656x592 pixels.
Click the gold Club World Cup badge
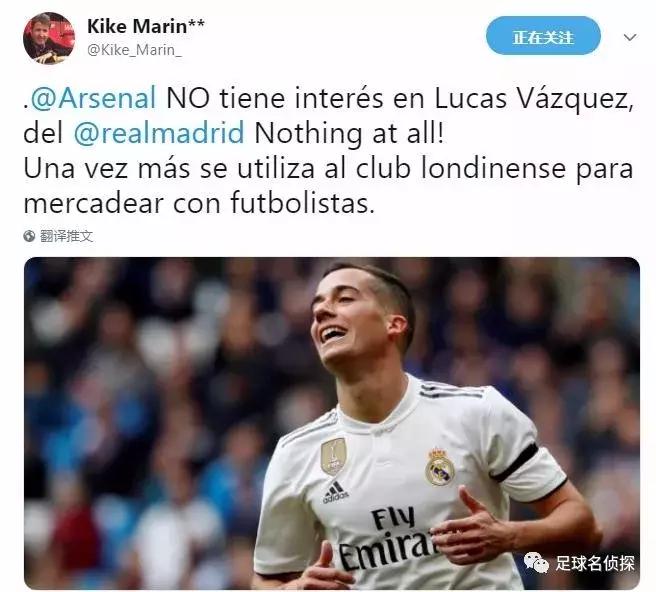tap(333, 456)
